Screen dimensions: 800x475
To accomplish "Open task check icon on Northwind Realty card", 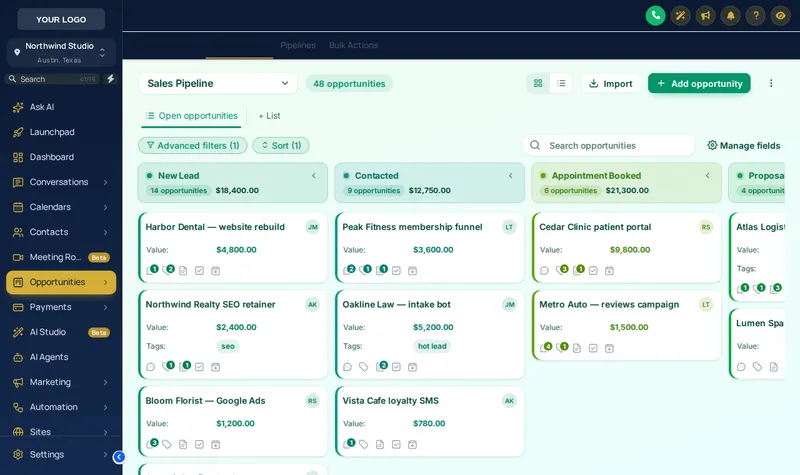I will tap(199, 367).
